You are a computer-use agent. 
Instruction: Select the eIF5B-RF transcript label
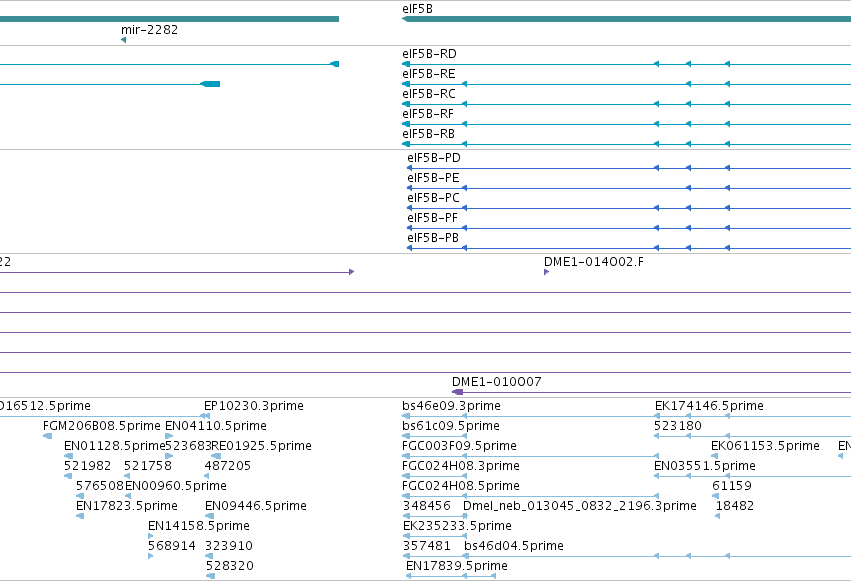pos(428,114)
